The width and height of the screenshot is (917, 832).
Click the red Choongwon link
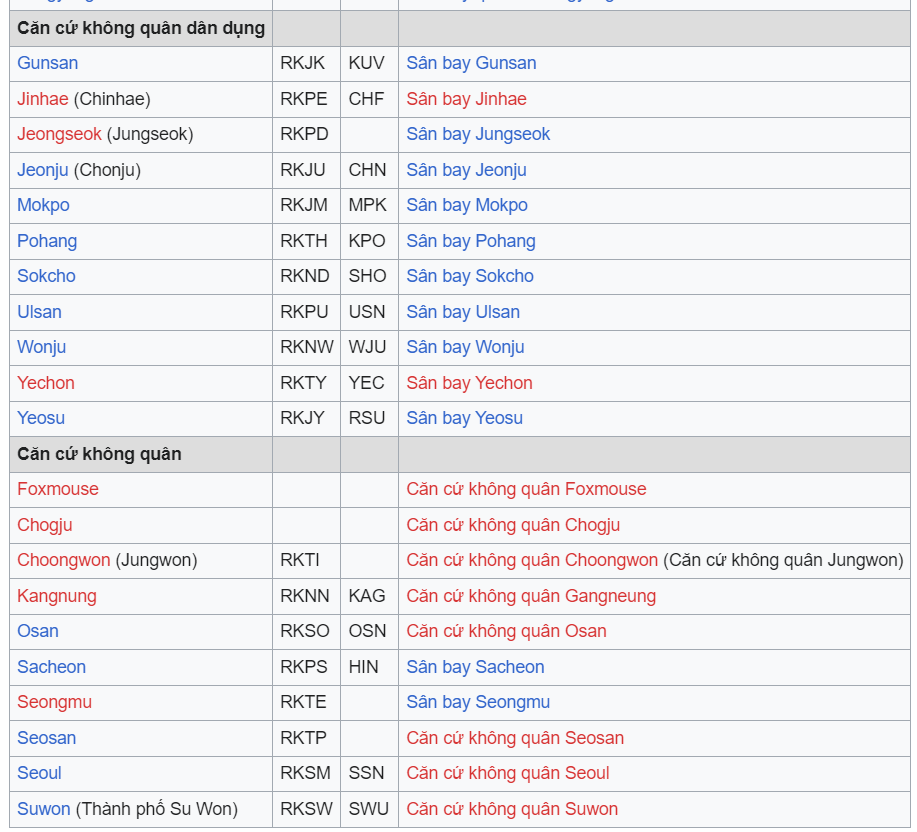point(64,560)
